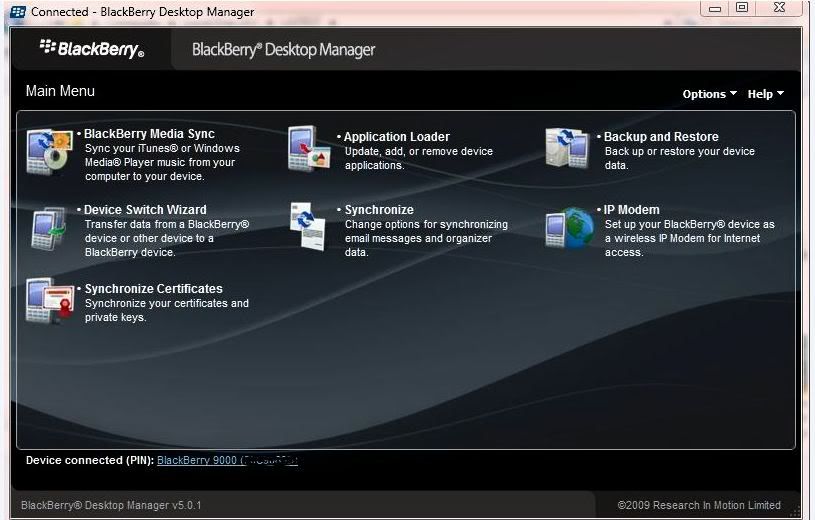Start the Device Switch Wizard icon
Screen dimensions: 815x520
(49, 229)
